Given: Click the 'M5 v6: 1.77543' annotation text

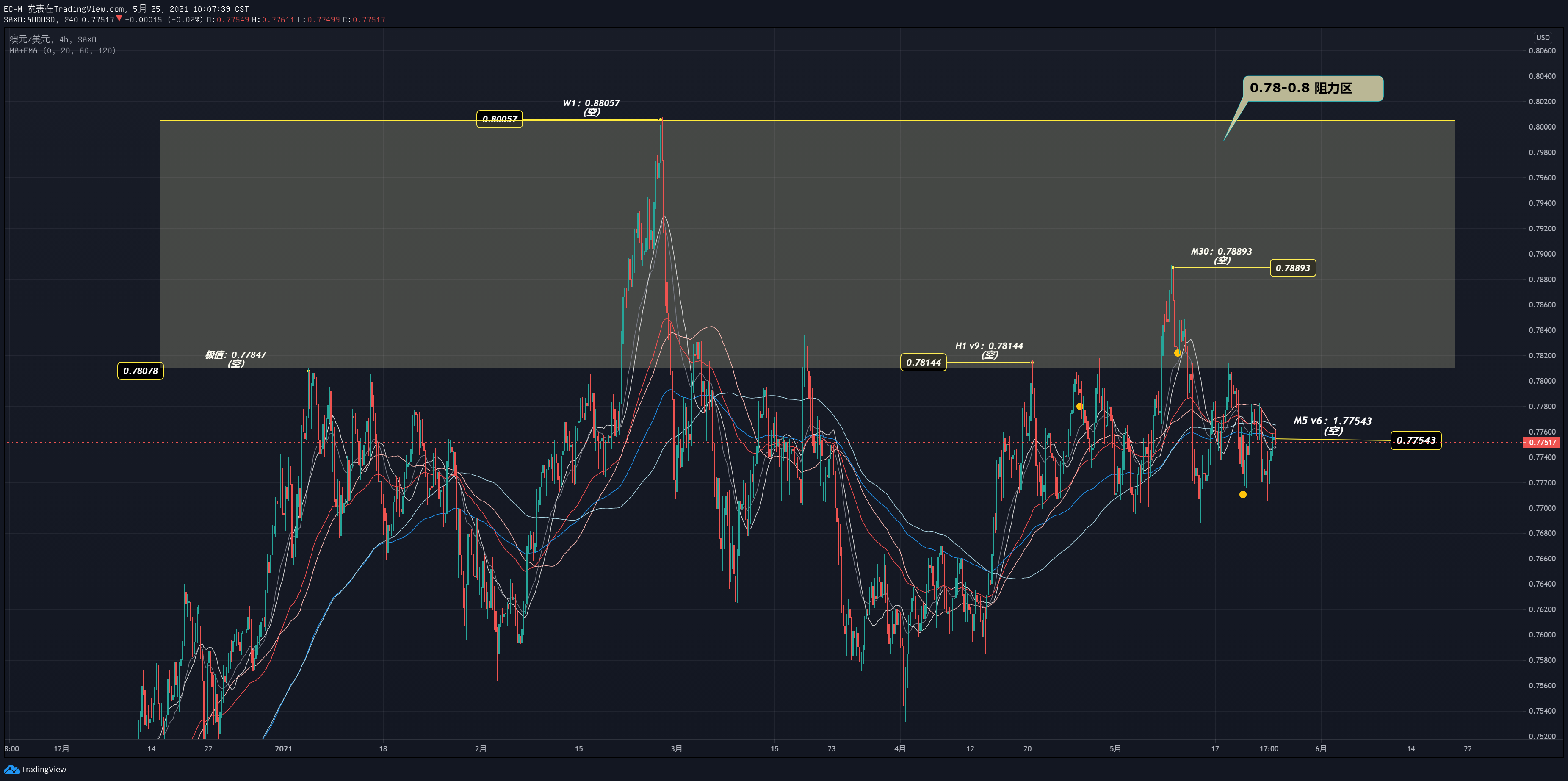Looking at the screenshot, I should [x=1333, y=421].
